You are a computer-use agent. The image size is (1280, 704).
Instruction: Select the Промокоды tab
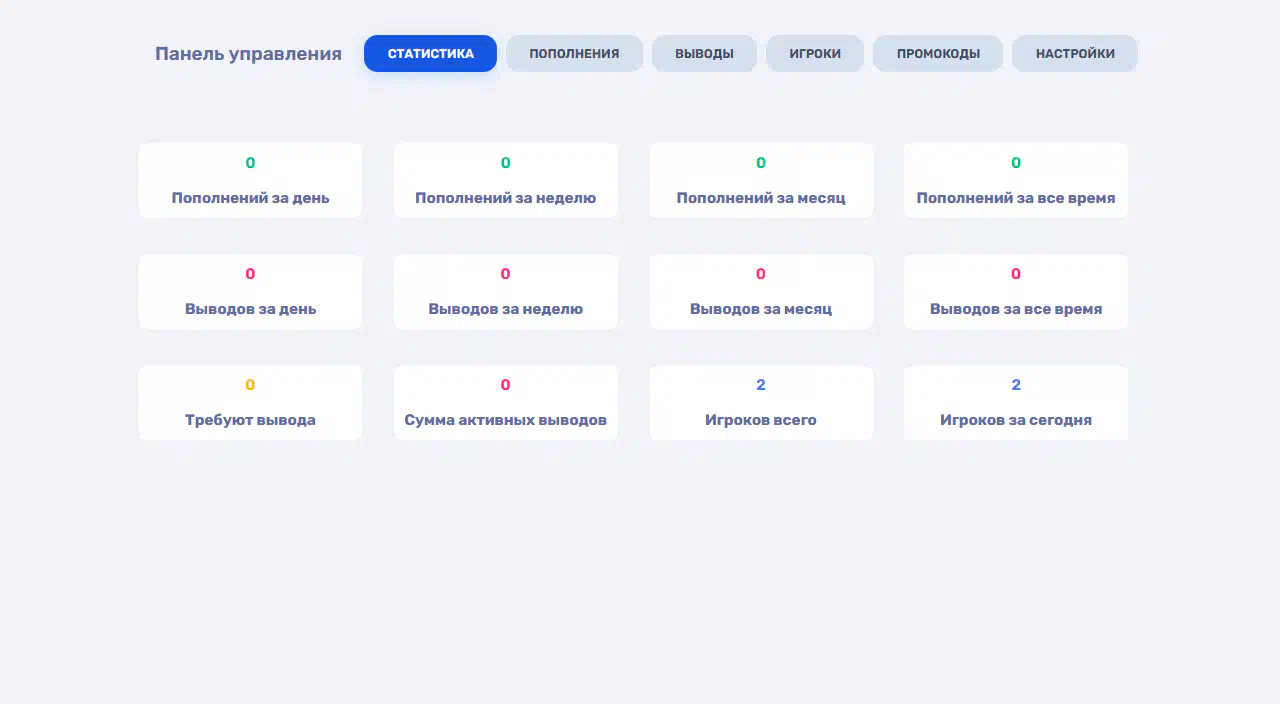point(938,54)
